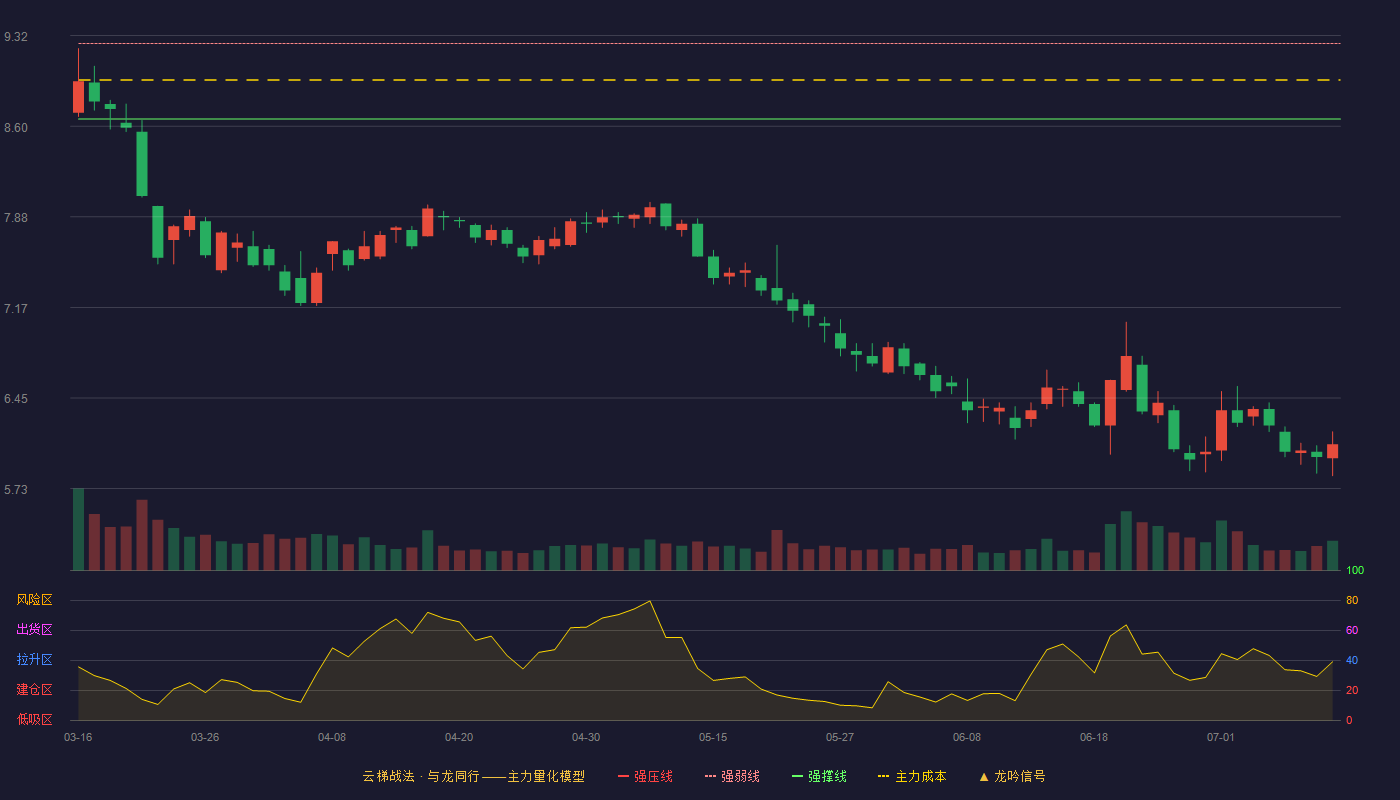Click the yellow triangle 龙吟信号 legend icon
The image size is (1400, 800).
click(x=984, y=776)
